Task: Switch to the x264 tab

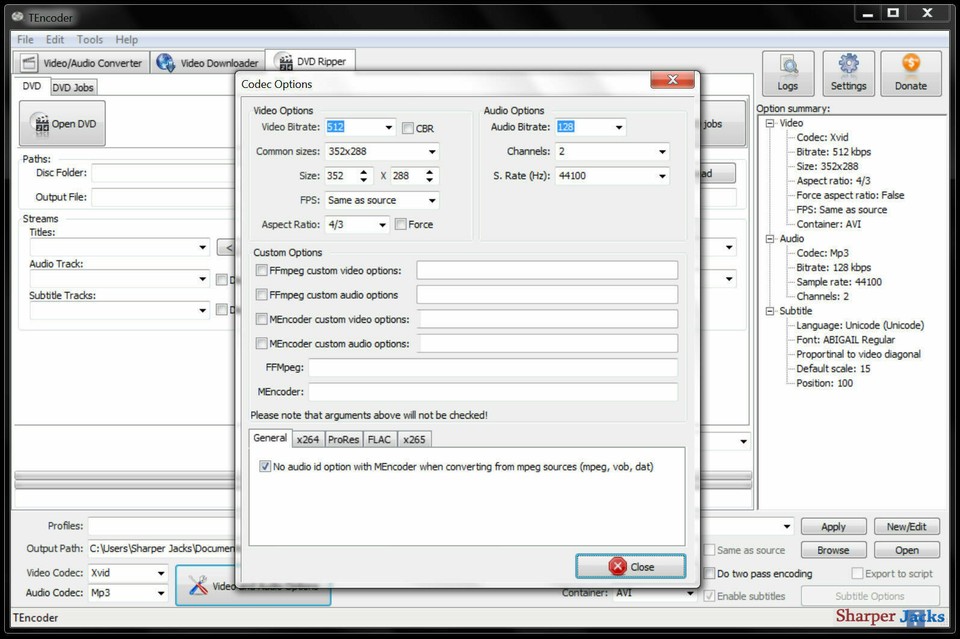Action: [x=308, y=439]
